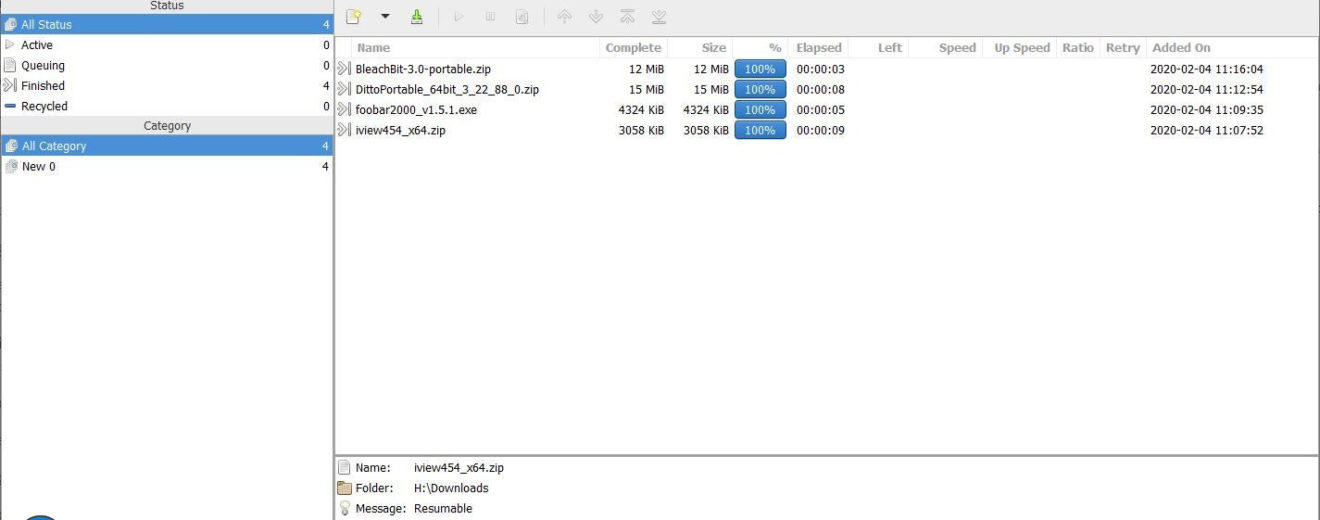Click the 100% progress bar for DittoPortable
1320x520 pixels.
[760, 89]
